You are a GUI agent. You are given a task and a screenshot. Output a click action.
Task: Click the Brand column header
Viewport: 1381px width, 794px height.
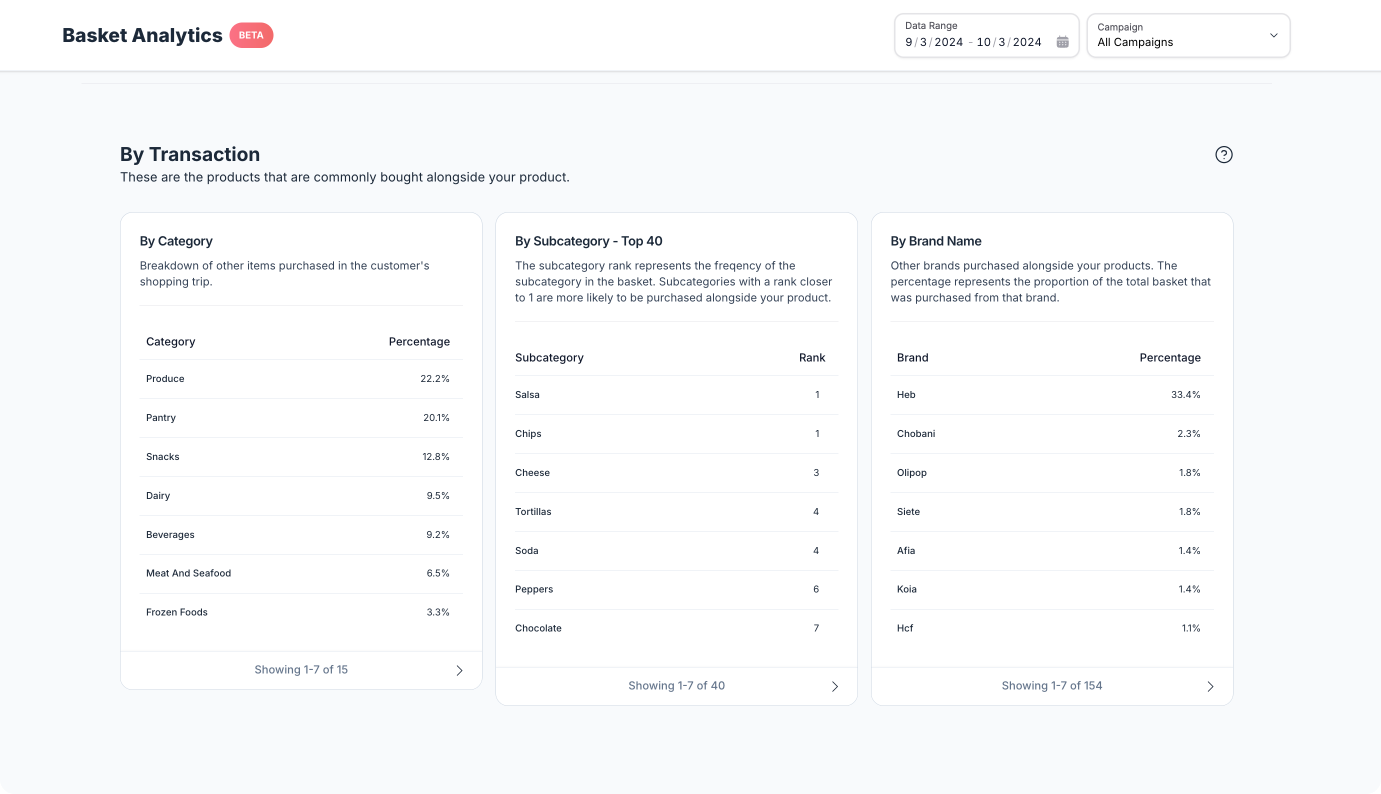(x=912, y=358)
